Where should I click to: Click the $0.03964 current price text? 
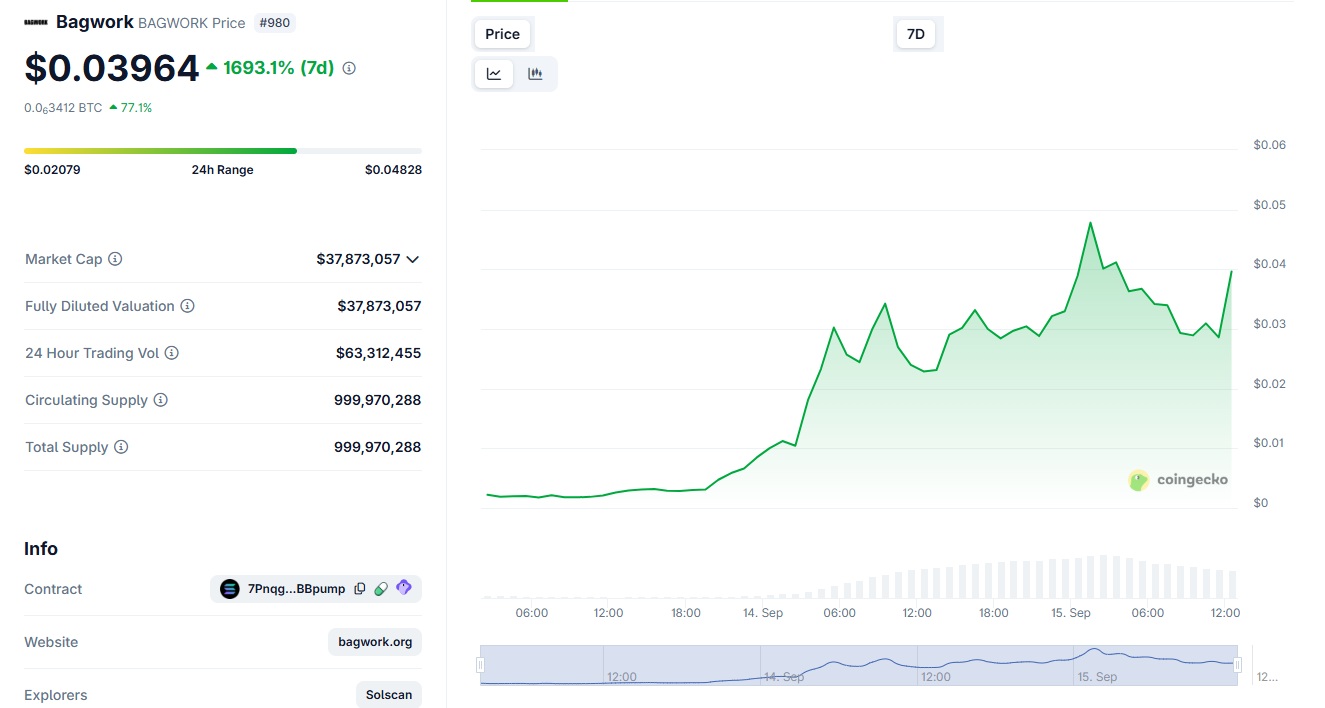coord(112,68)
